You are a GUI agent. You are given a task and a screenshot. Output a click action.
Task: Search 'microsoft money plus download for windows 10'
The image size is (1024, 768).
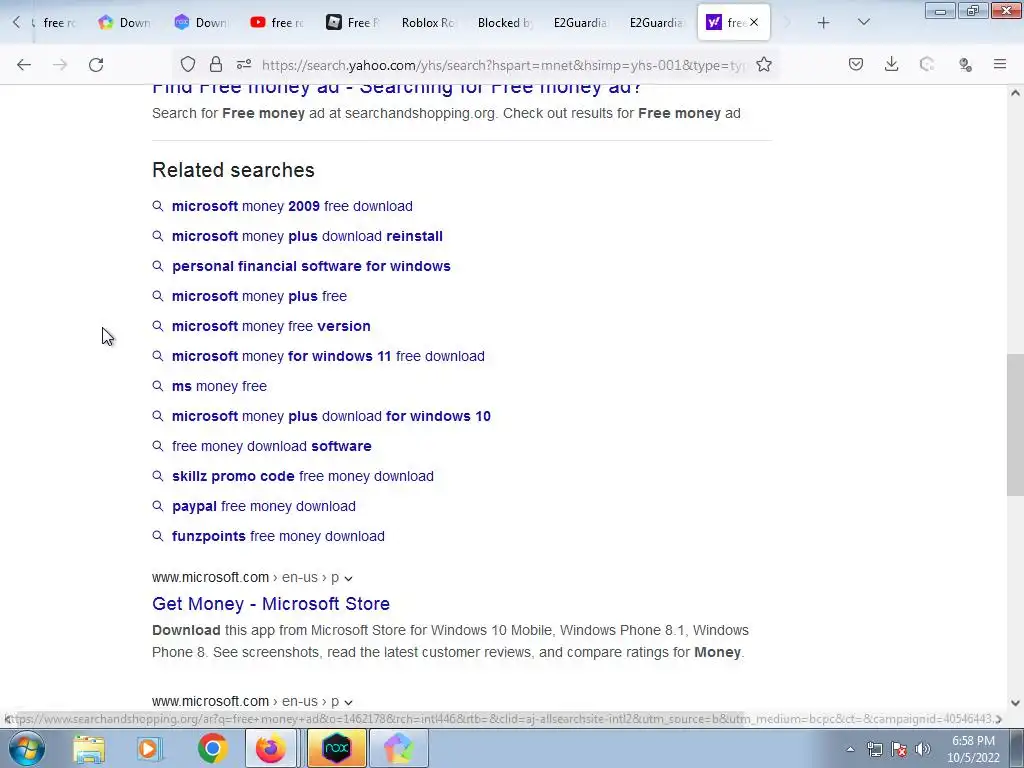[x=331, y=417]
